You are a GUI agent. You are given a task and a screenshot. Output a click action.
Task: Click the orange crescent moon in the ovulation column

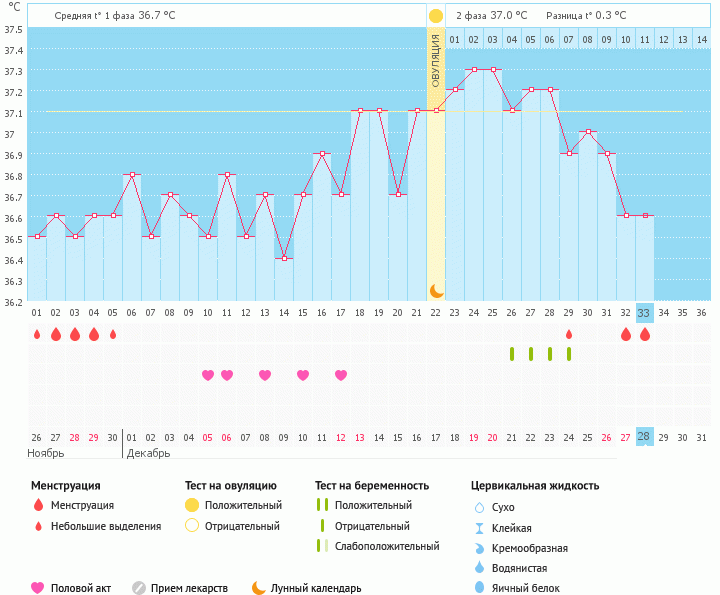point(436,290)
